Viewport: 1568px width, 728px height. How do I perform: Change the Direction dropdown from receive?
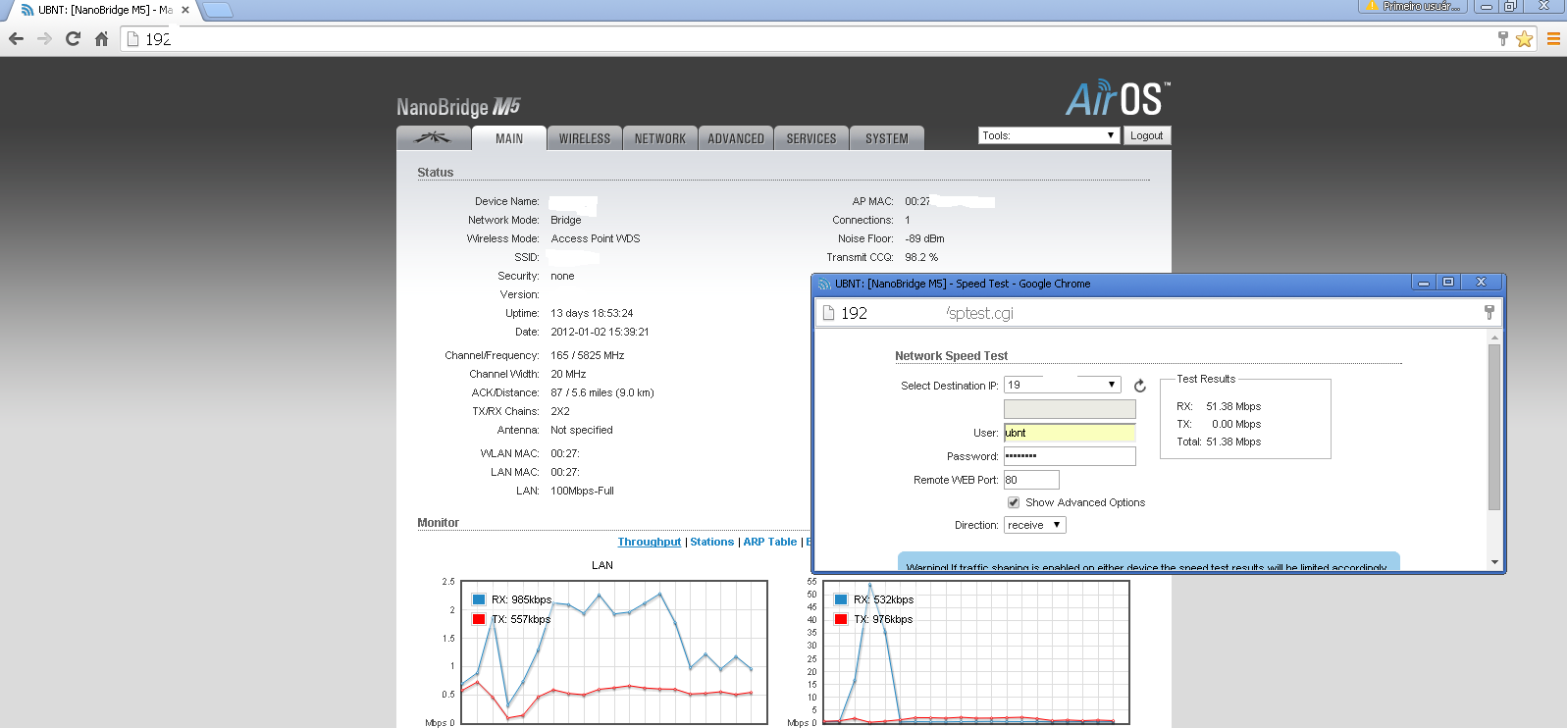pos(1035,525)
